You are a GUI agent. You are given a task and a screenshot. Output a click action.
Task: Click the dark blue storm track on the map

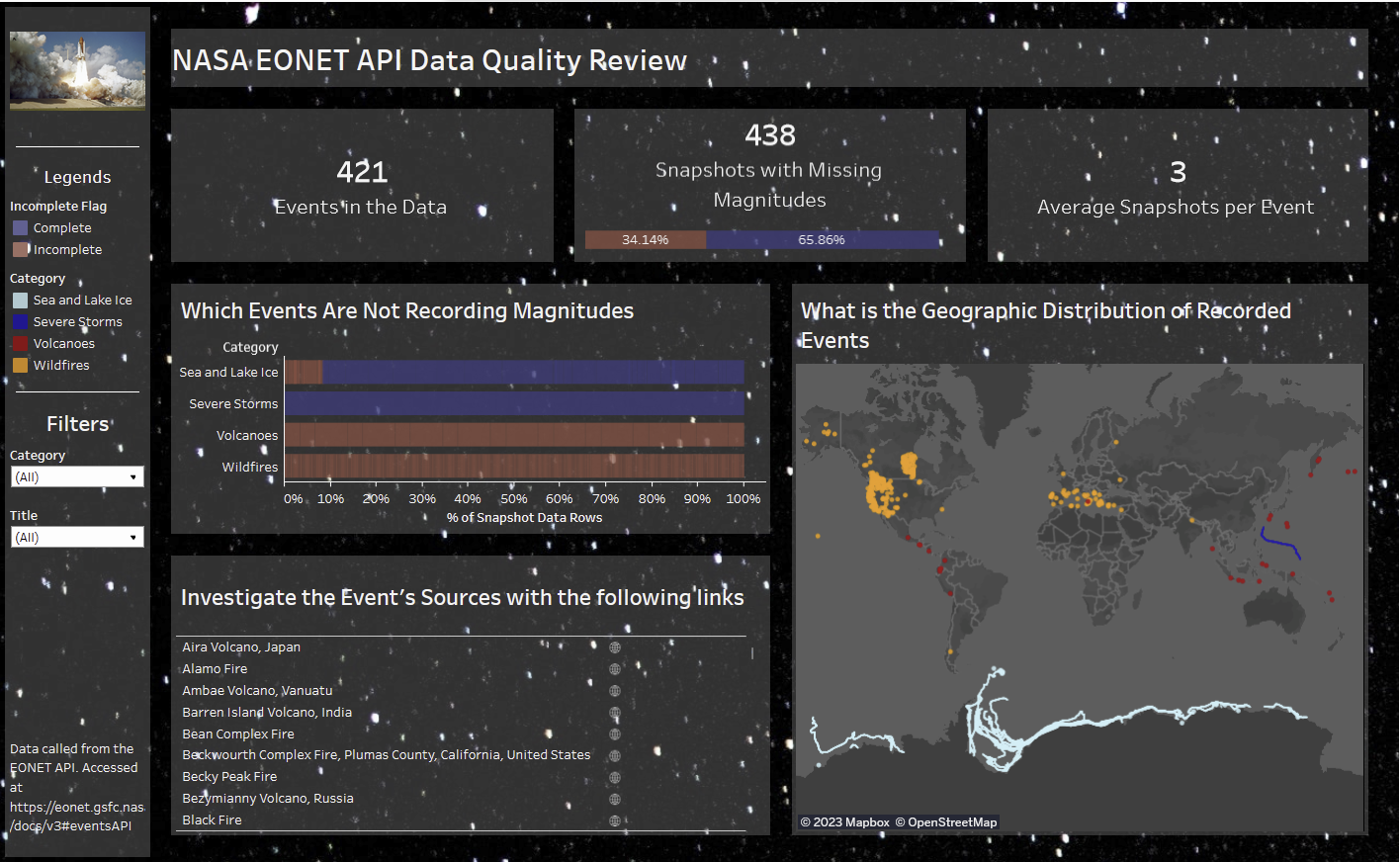[x=1278, y=543]
